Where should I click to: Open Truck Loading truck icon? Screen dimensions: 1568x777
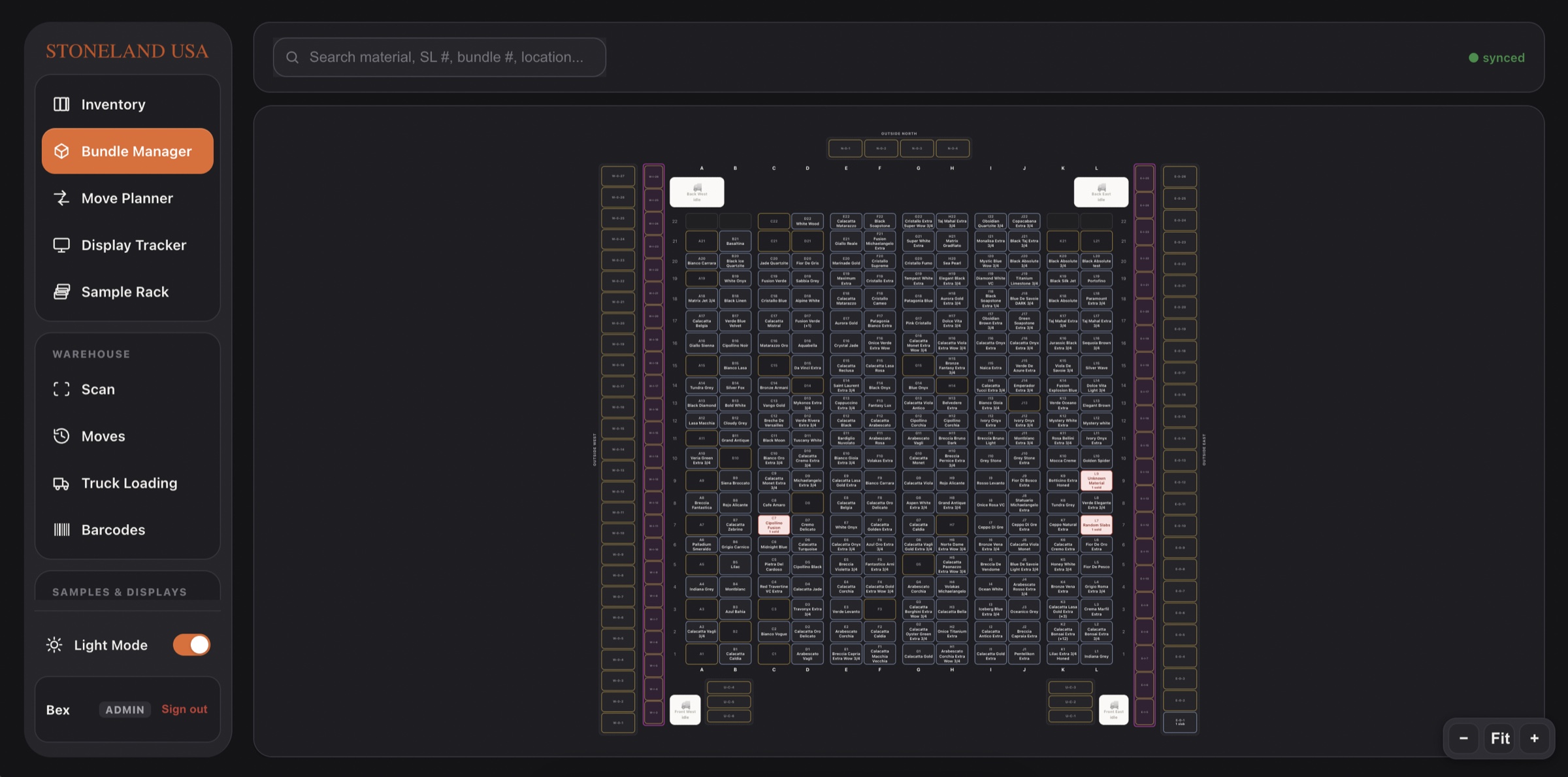(61, 484)
